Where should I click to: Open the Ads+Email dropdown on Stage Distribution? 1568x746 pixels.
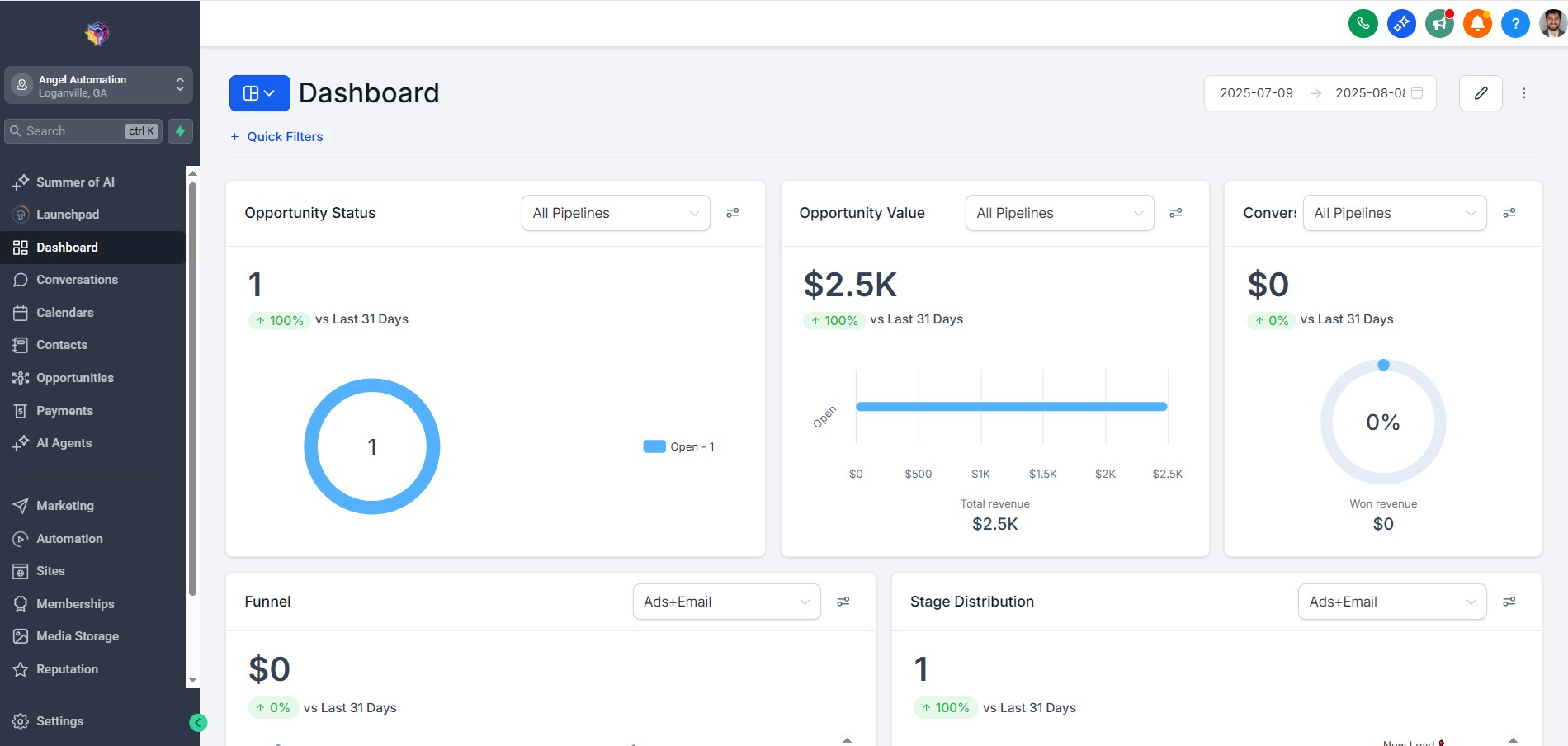[1391, 602]
